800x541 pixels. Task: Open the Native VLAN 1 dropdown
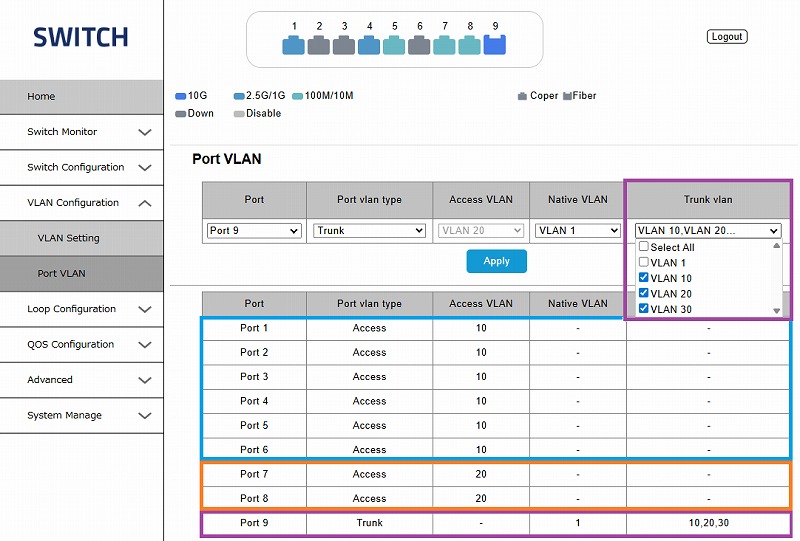[x=577, y=231]
